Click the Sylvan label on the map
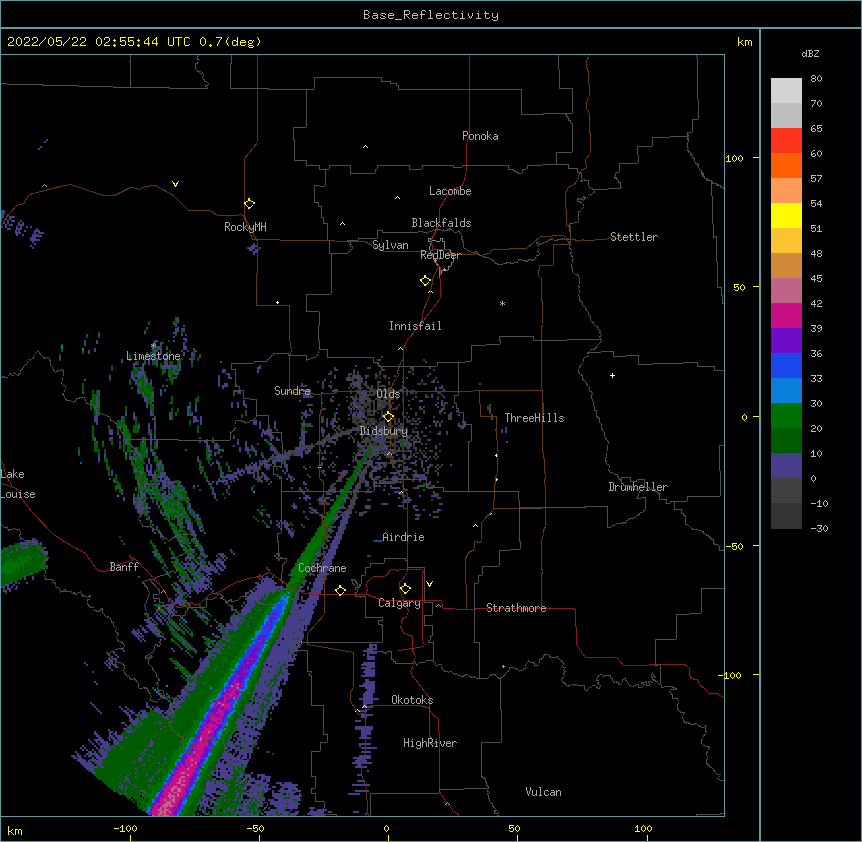This screenshot has height=842, width=862. 390,245
